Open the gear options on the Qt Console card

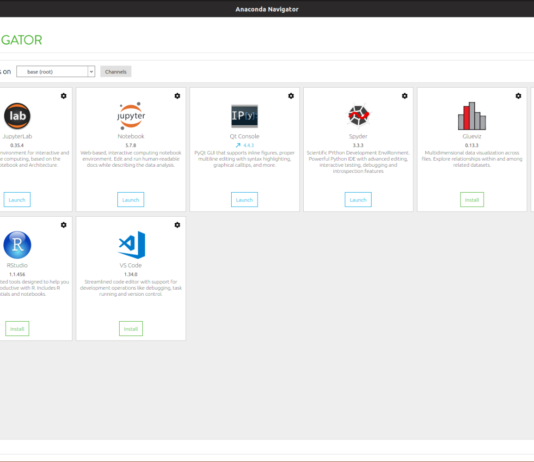(291, 96)
